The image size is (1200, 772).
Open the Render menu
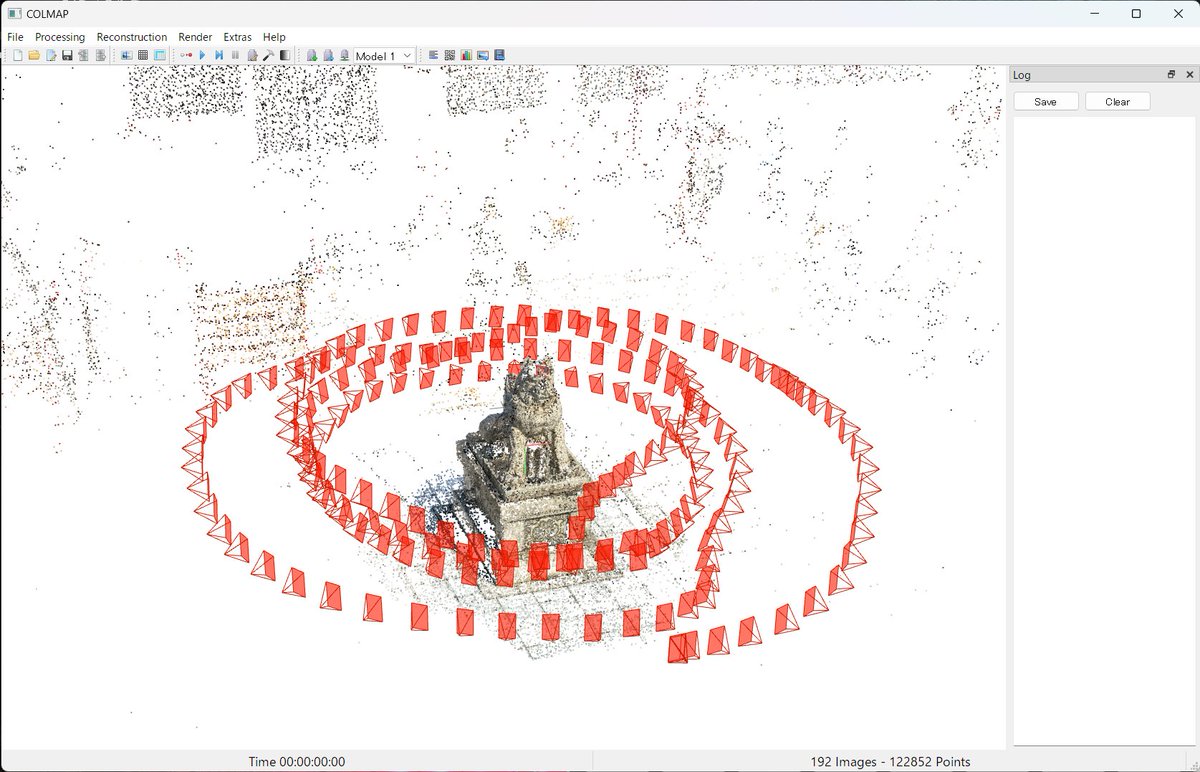195,37
